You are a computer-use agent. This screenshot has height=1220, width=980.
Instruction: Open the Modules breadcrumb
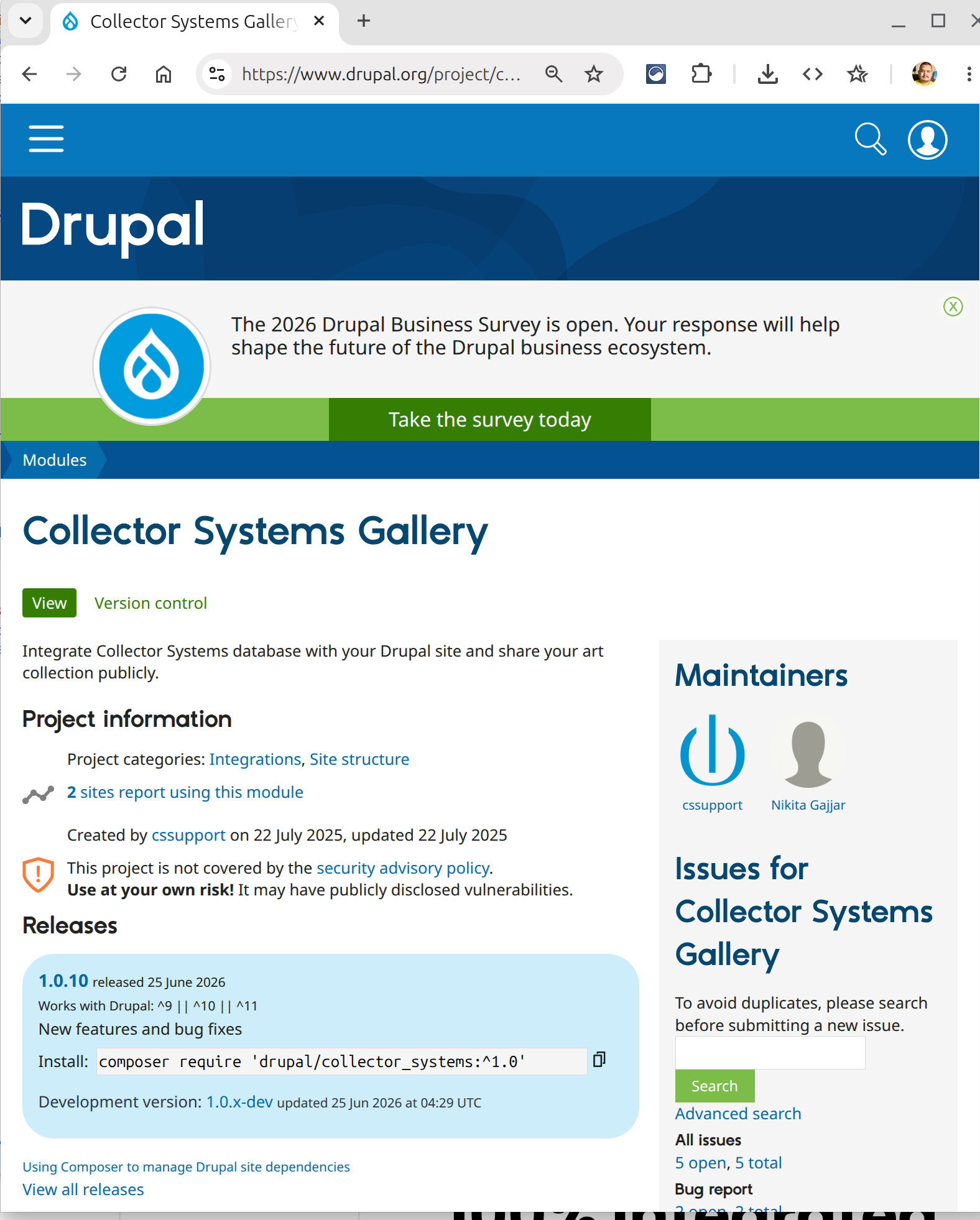click(55, 460)
